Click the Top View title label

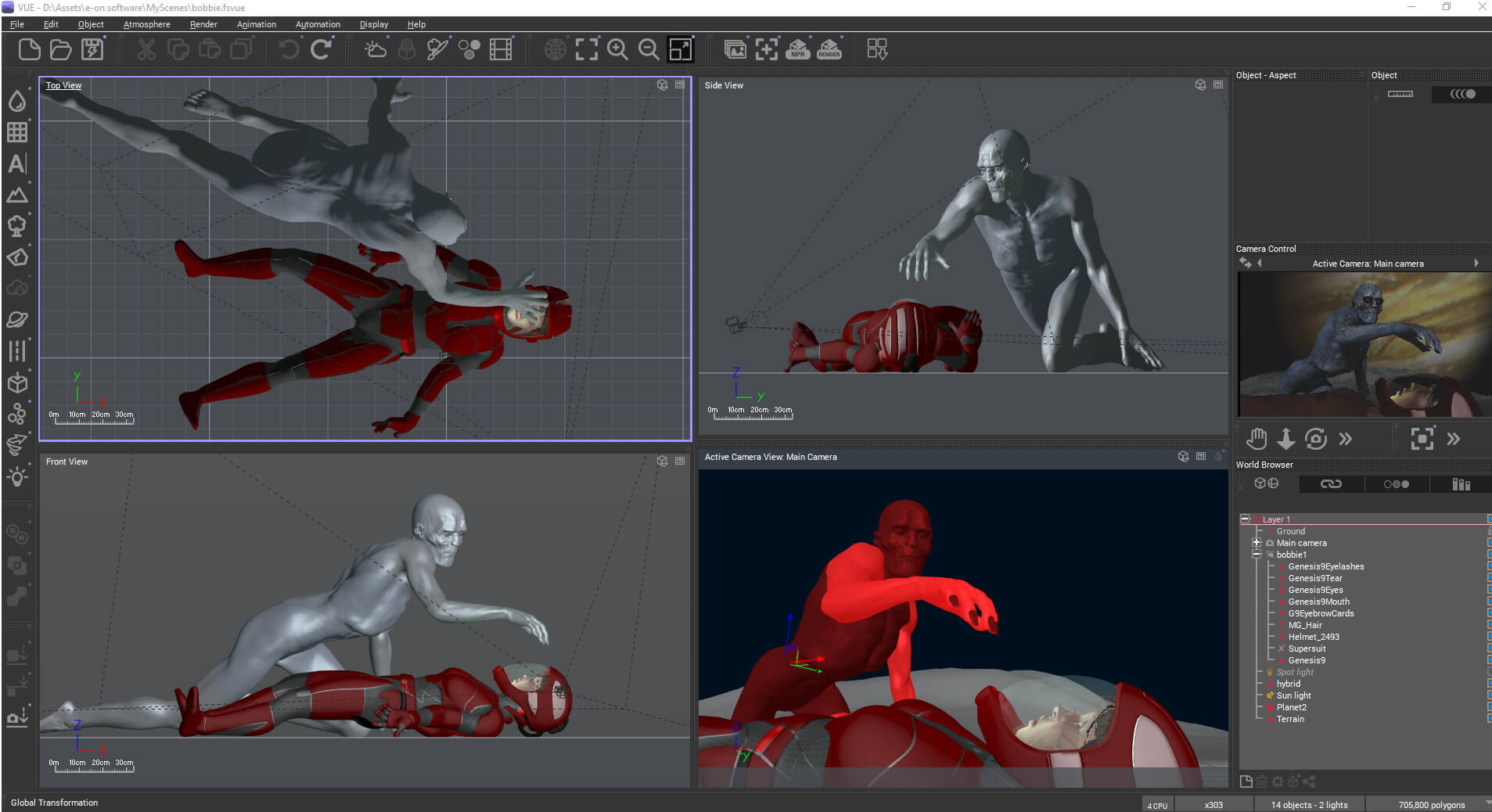point(63,85)
